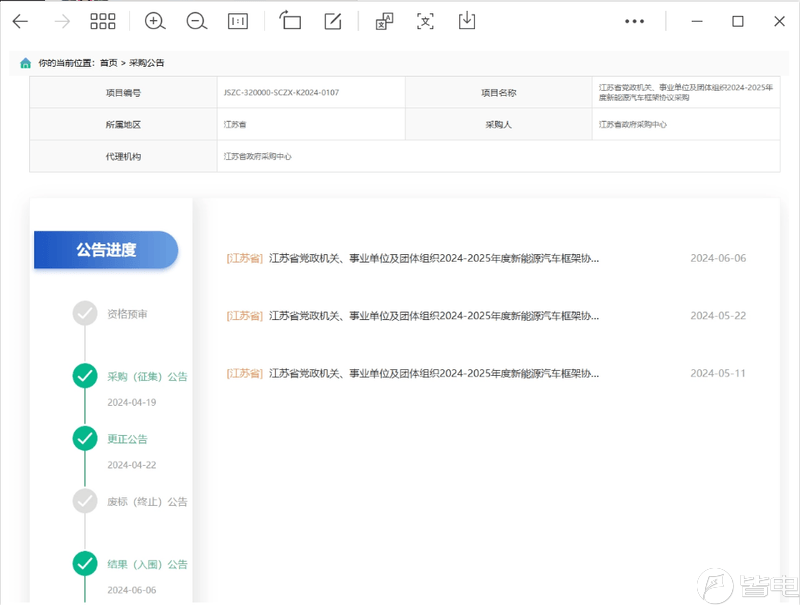Go back with the left arrow icon
Screen dimensions: 800x605
[20, 21]
